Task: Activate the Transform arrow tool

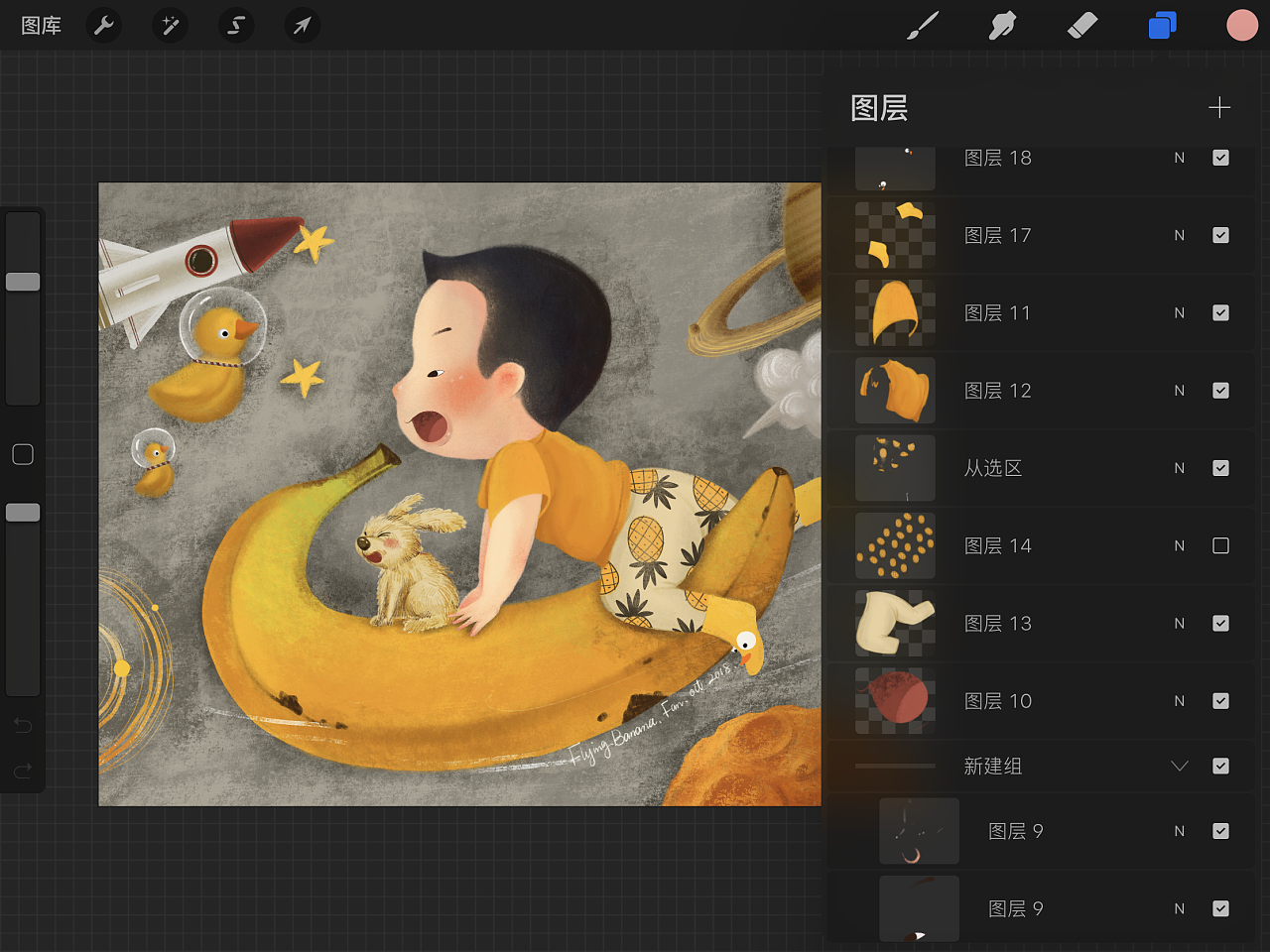Action: click(x=302, y=25)
